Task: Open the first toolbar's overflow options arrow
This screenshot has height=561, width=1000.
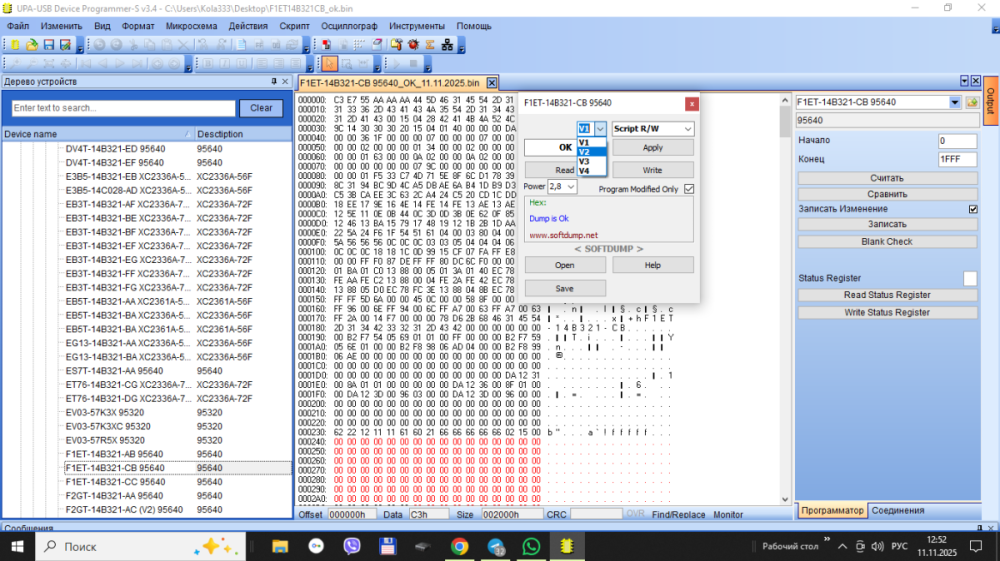Action: (80, 47)
